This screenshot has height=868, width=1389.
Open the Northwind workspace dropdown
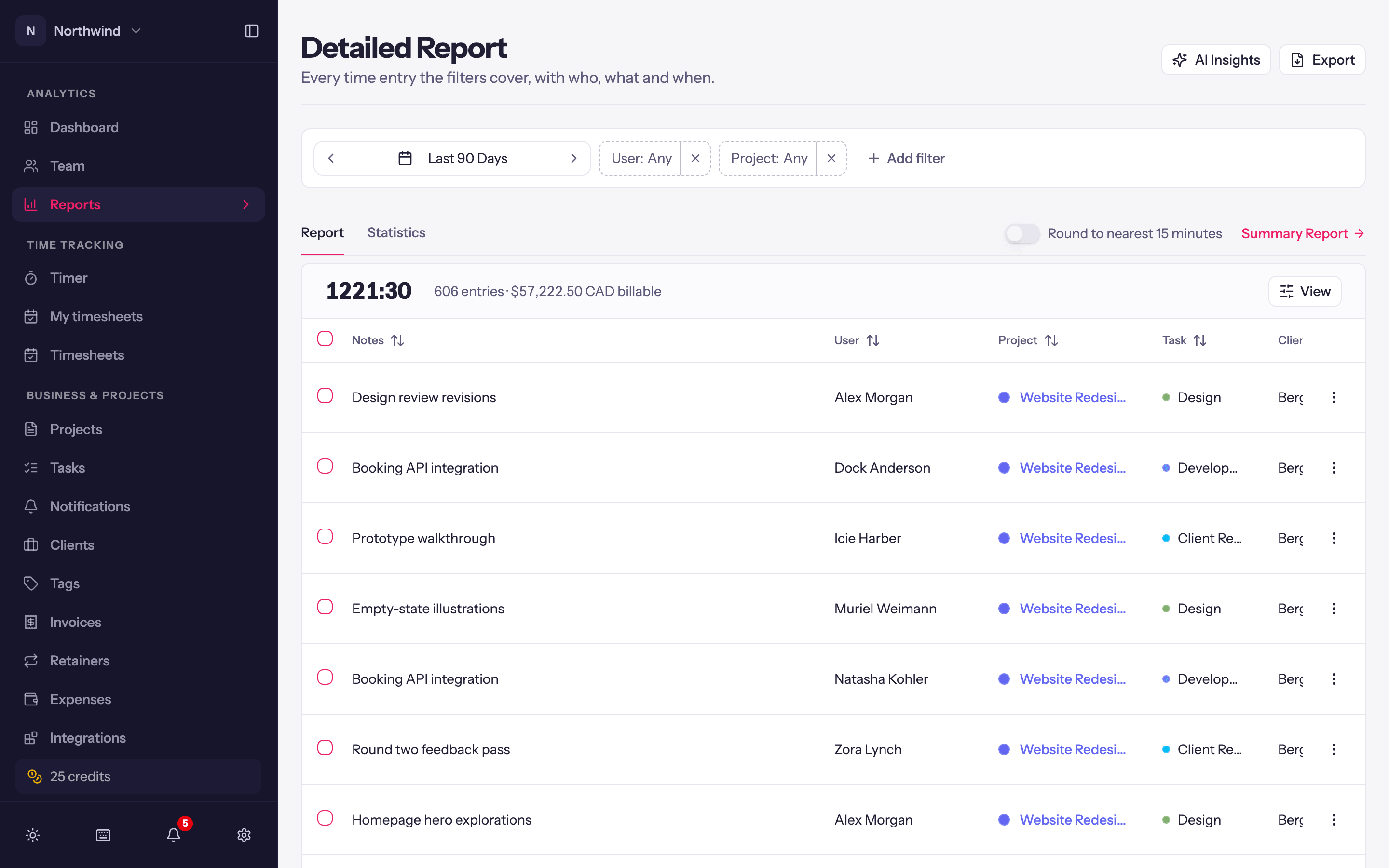(x=79, y=31)
